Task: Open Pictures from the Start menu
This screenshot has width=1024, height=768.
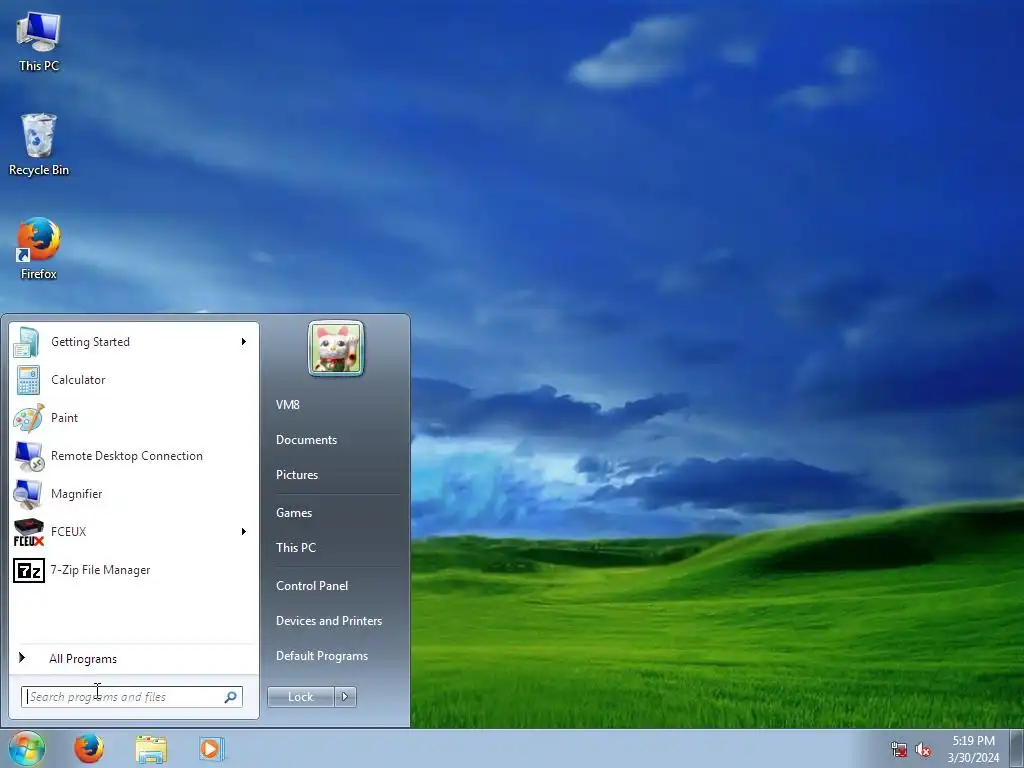Action: click(296, 475)
